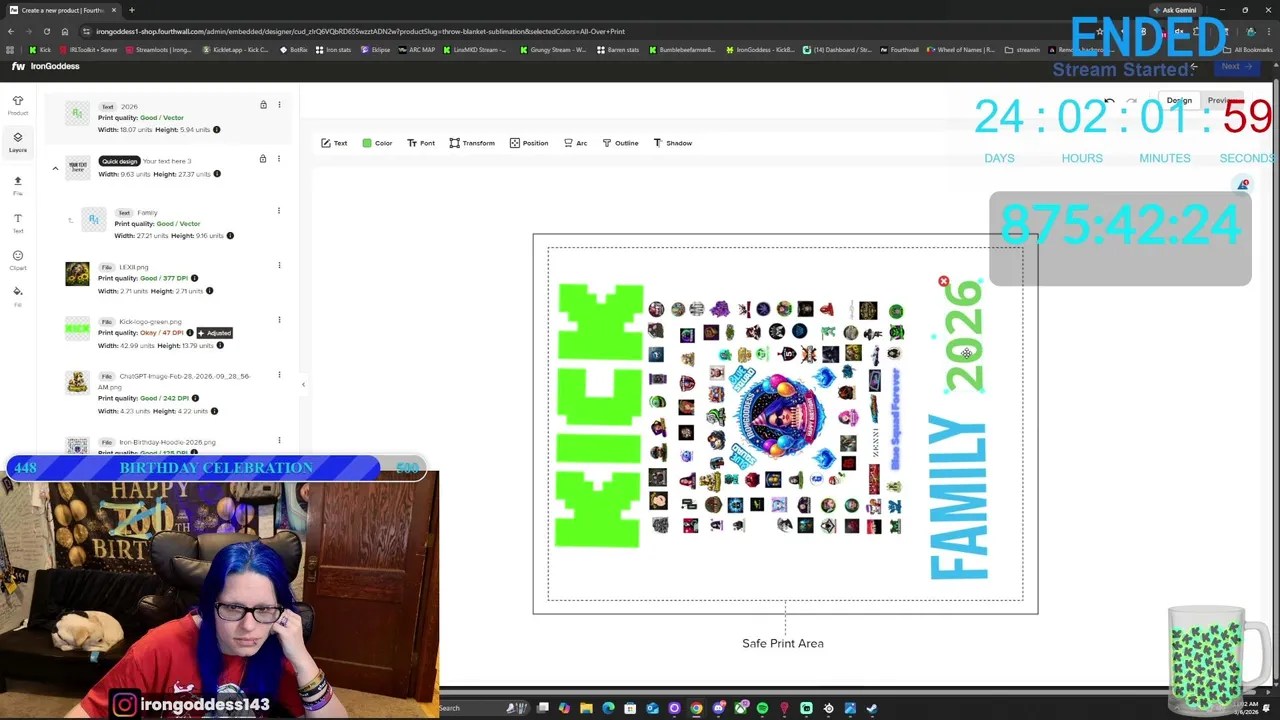Select the FAMILY text on the canvas
The height and width of the screenshot is (720, 1280).
(x=958, y=497)
